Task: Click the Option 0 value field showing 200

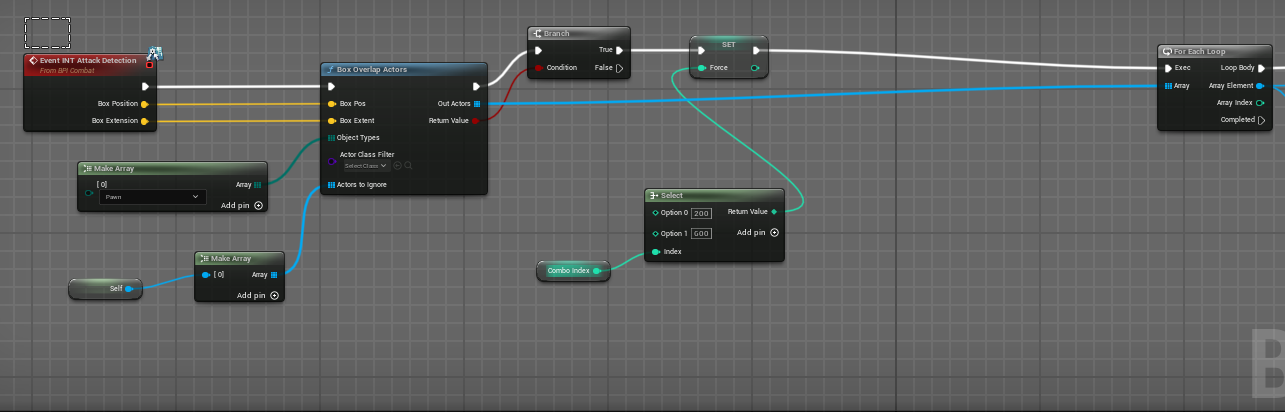Action: 701,214
